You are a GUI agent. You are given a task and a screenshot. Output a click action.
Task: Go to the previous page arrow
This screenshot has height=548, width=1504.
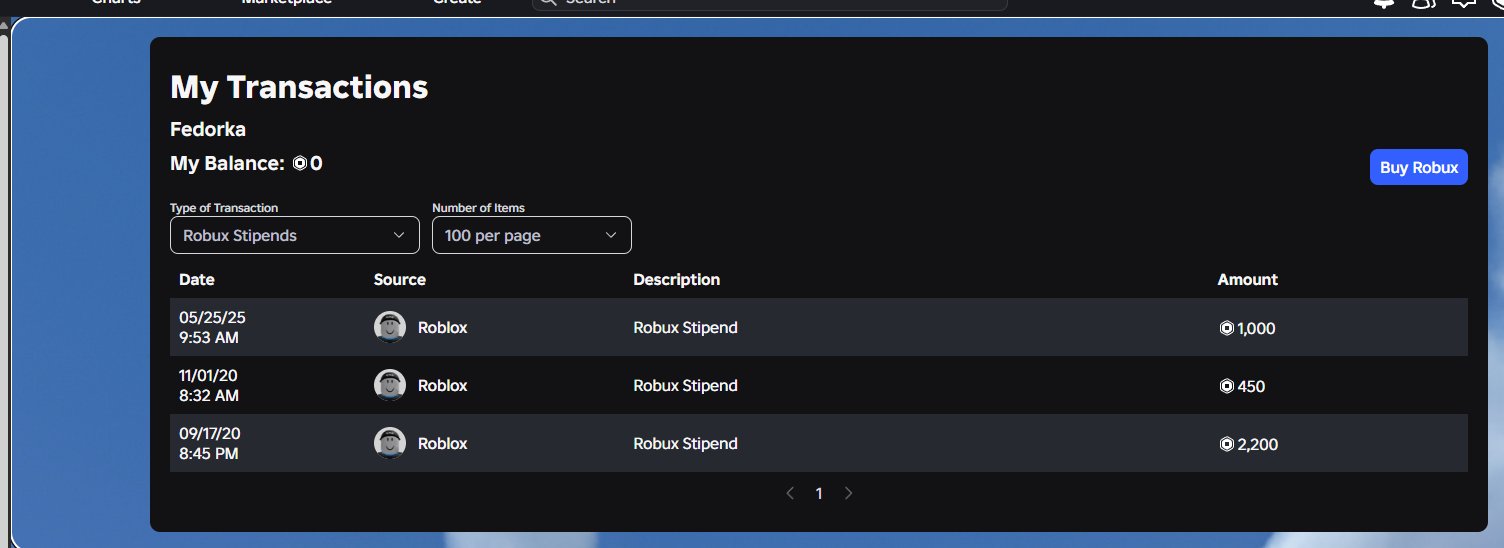point(790,493)
